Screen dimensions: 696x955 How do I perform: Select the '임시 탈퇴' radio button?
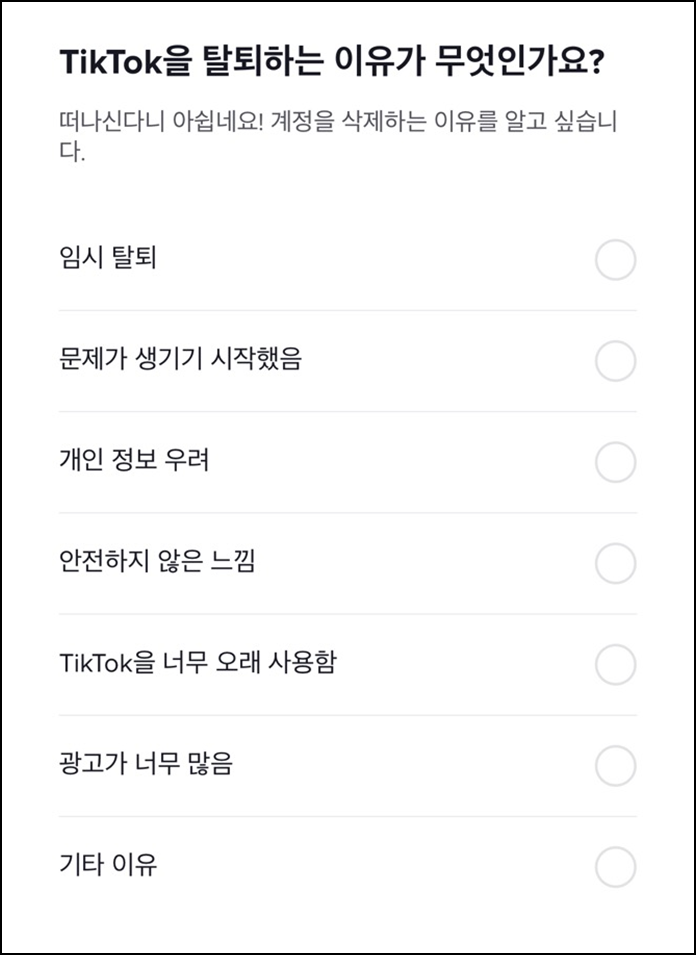click(615, 257)
